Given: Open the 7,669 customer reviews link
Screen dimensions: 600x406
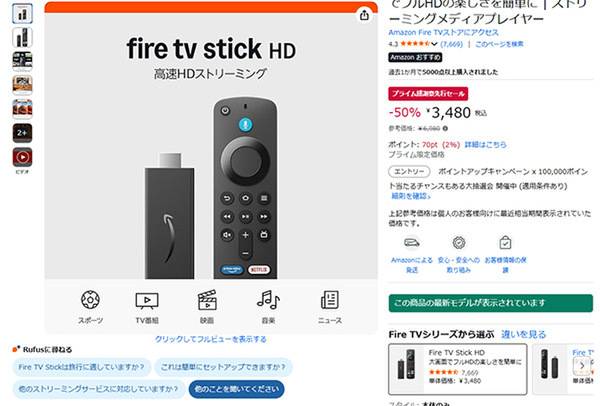Looking at the screenshot, I should tap(452, 44).
